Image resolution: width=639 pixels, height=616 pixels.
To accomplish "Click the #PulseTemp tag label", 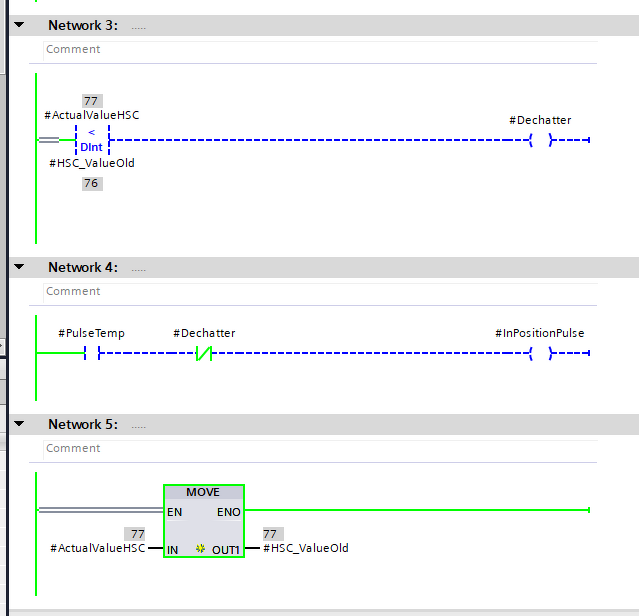I will click(x=91, y=333).
